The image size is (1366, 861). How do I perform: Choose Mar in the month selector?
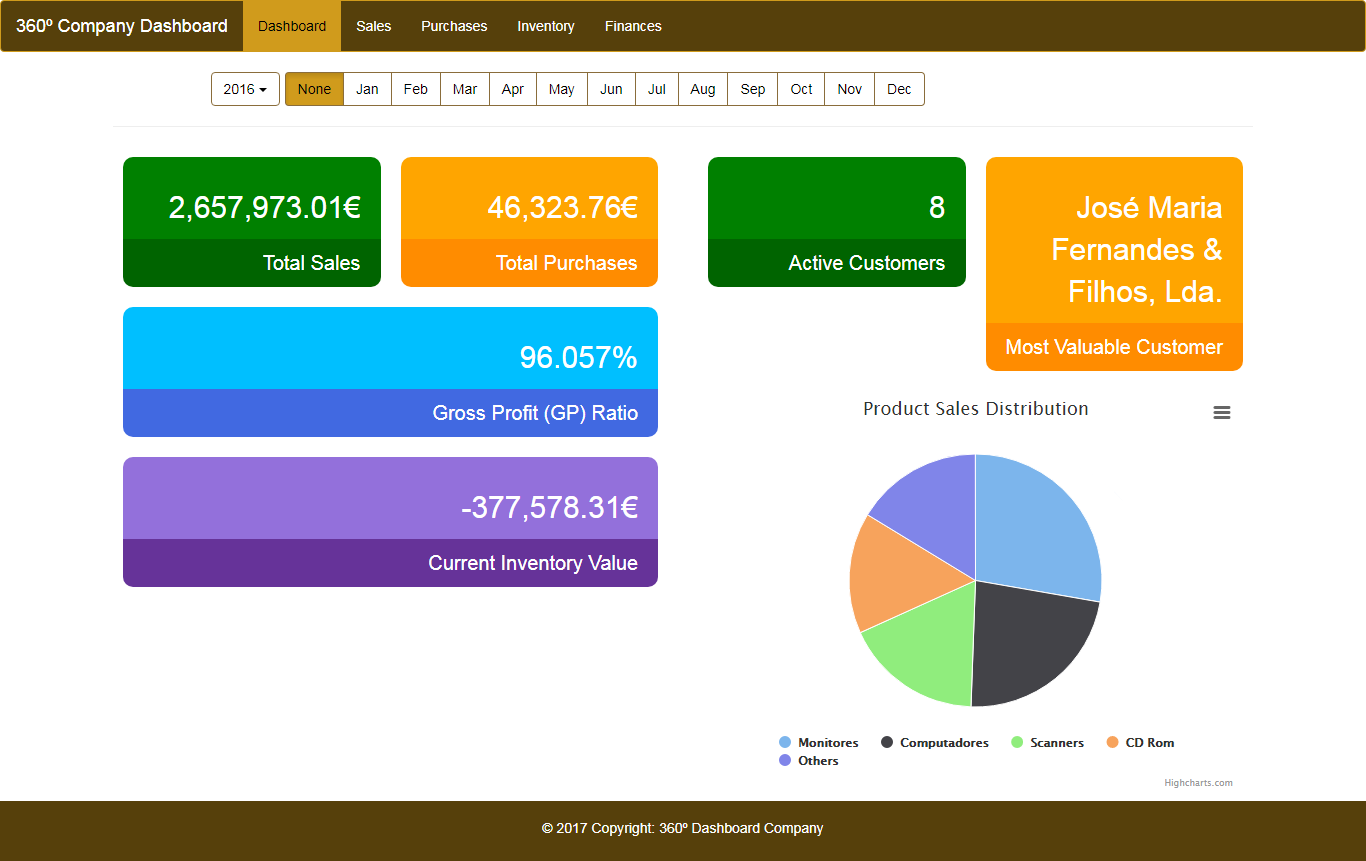pos(465,89)
